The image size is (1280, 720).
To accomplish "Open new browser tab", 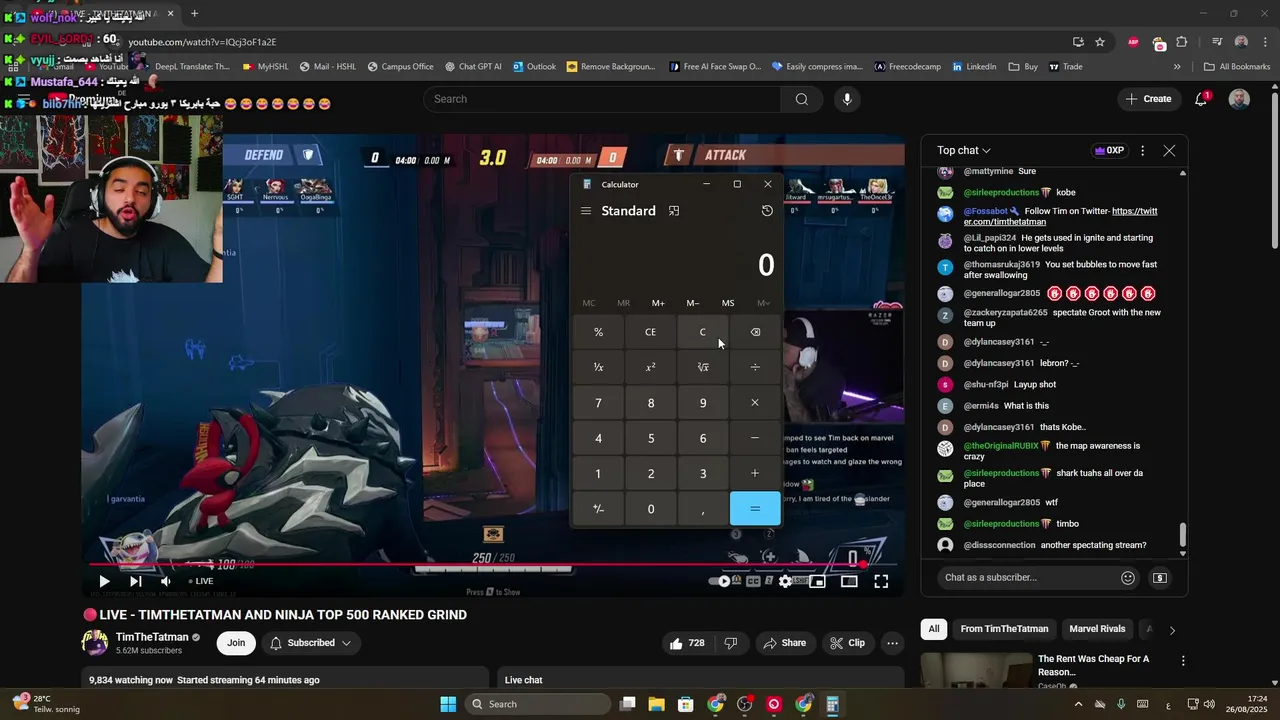I will coord(194,14).
